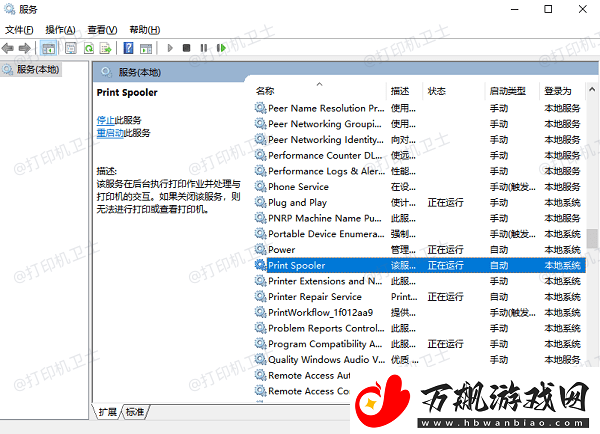The height and width of the screenshot is (434, 600).
Task: Click the Stop service square icon
Action: tap(186, 48)
